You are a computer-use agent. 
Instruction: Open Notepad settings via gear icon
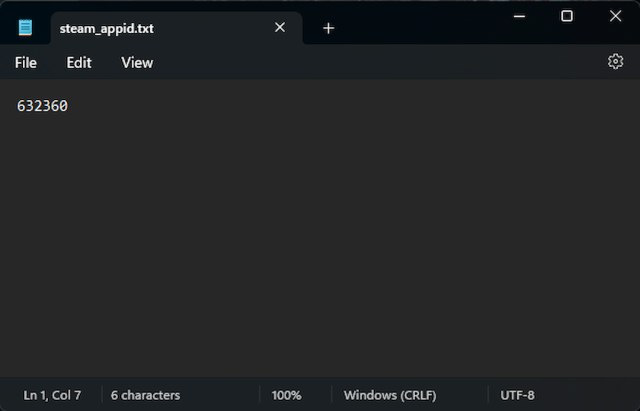tap(615, 62)
